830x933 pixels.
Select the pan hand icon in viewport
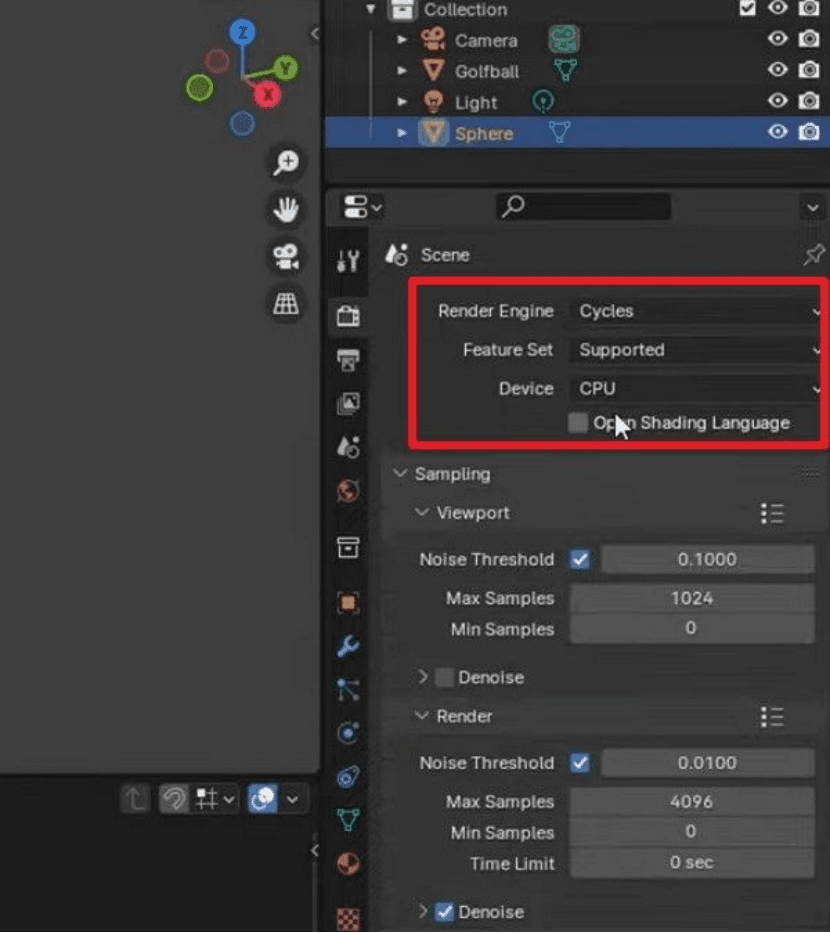286,209
